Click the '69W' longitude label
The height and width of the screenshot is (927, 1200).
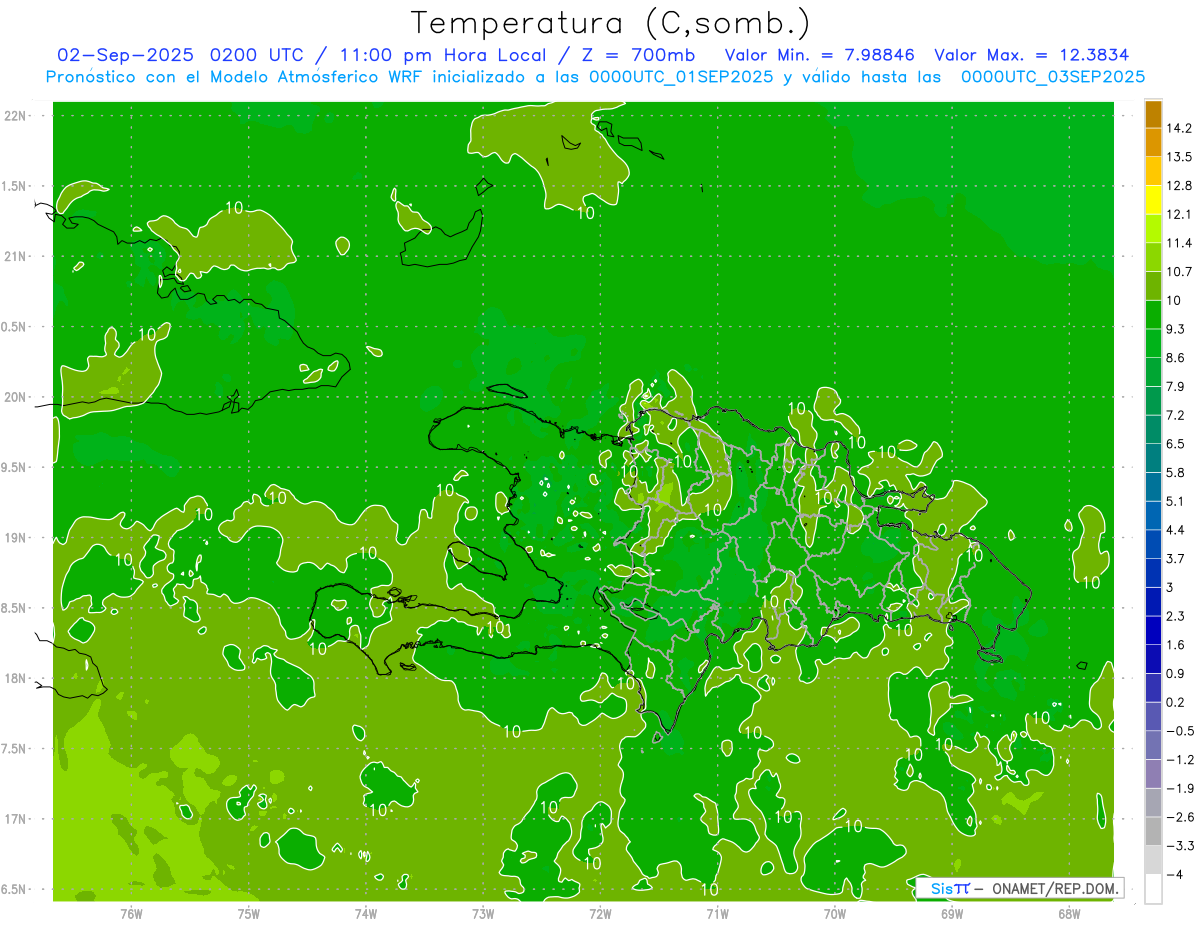tap(952, 913)
